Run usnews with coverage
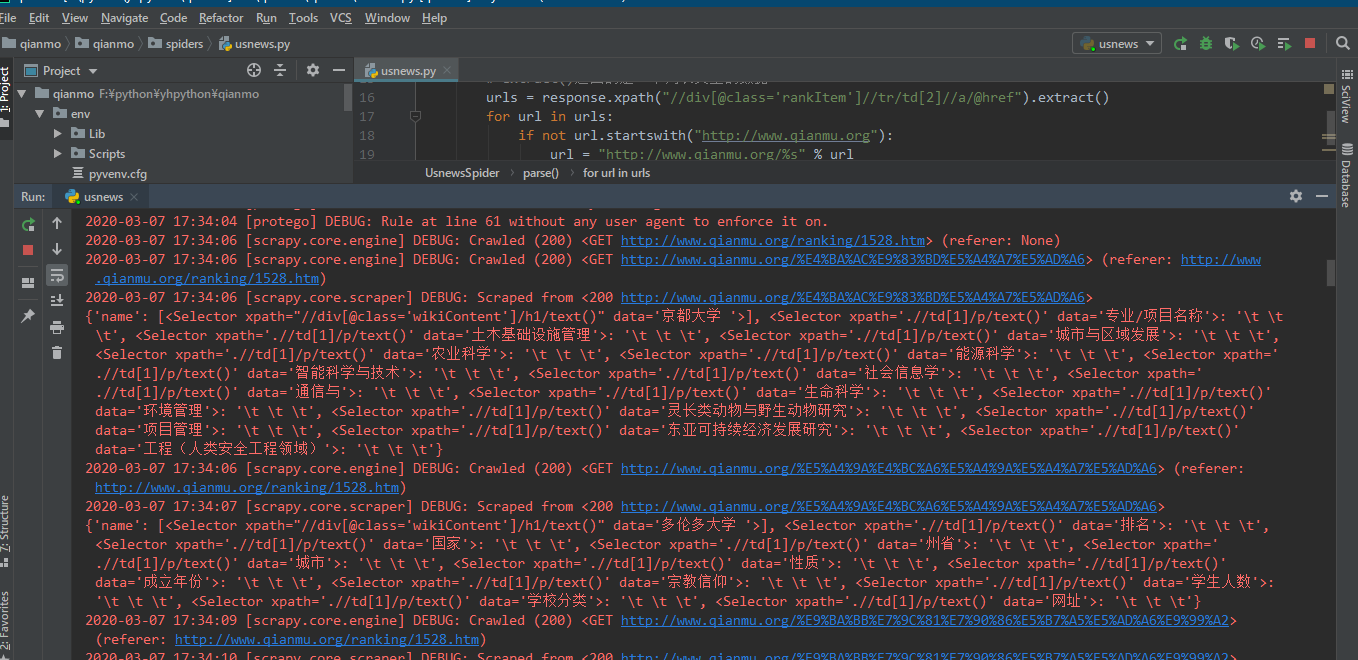Viewport: 1358px width, 660px height. coord(1232,44)
